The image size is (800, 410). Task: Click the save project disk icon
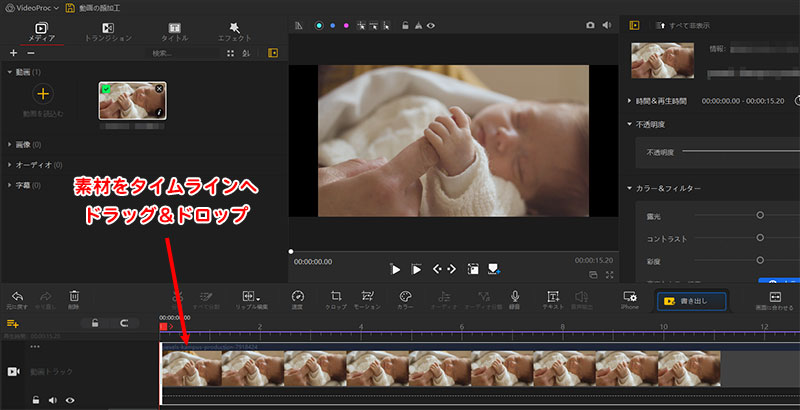coord(70,8)
